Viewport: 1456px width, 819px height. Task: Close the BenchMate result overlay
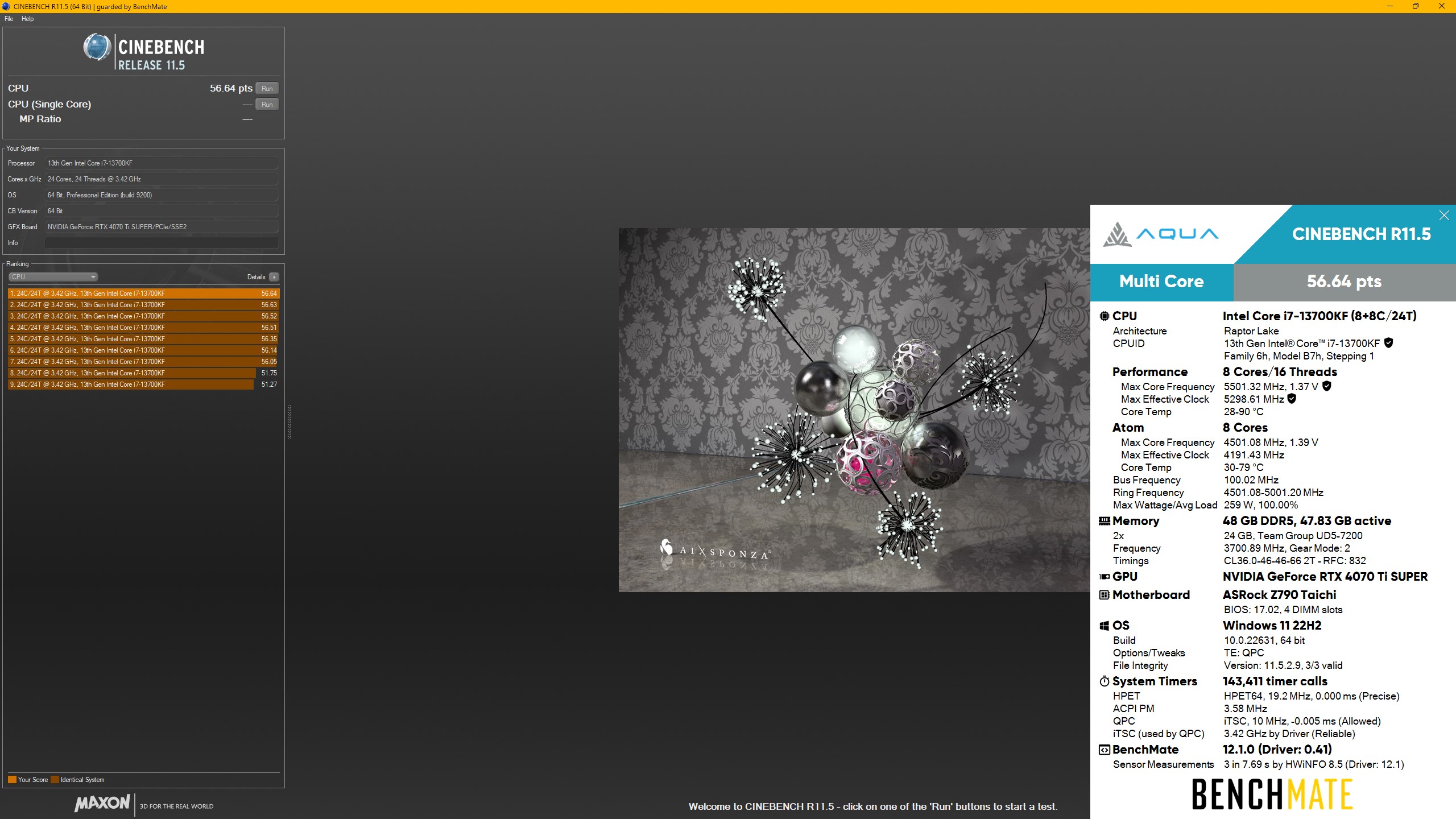[x=1444, y=215]
